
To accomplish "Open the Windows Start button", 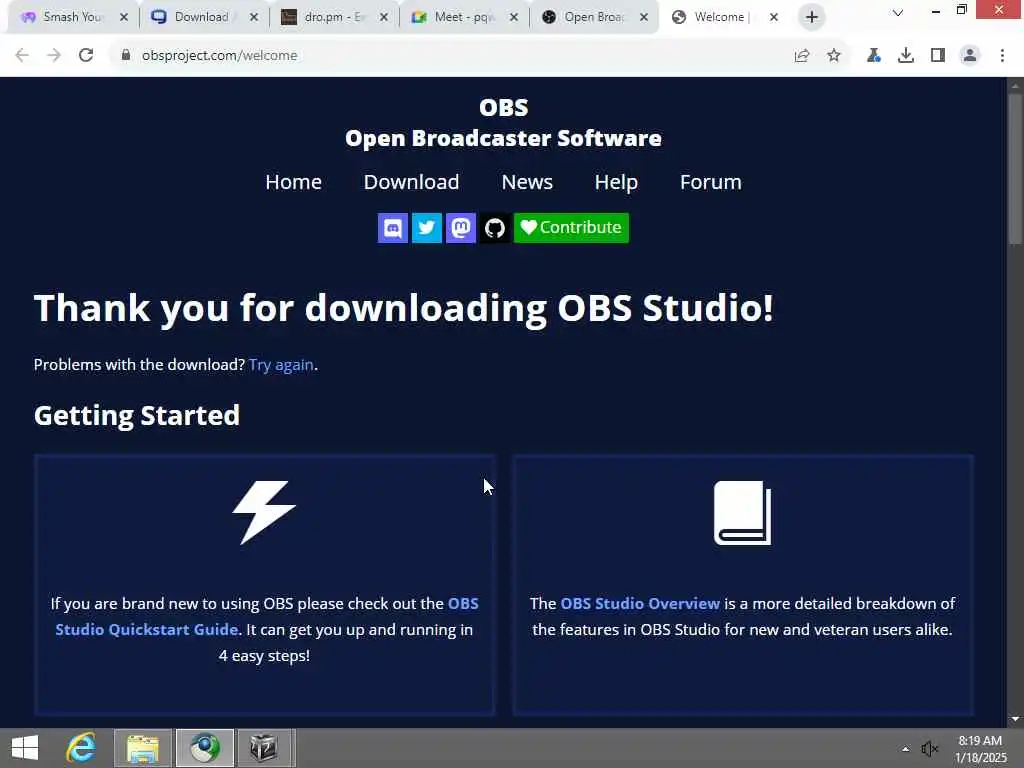I will [x=25, y=748].
